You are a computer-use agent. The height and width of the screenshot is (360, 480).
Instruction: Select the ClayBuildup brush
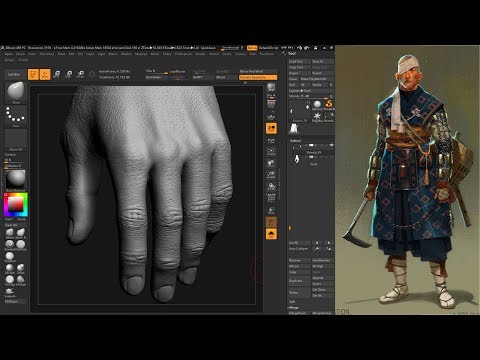10,257
